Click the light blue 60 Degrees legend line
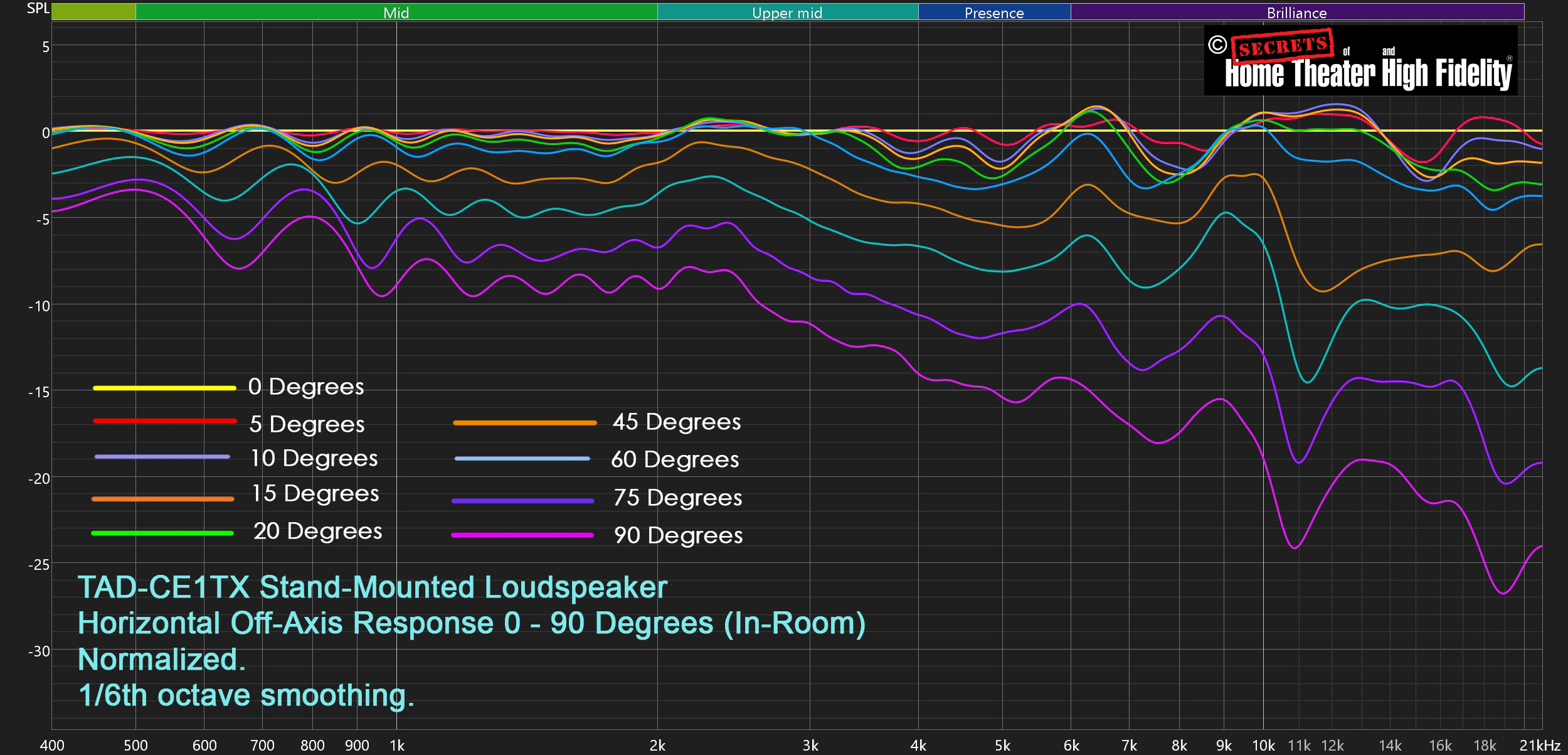 tap(522, 459)
